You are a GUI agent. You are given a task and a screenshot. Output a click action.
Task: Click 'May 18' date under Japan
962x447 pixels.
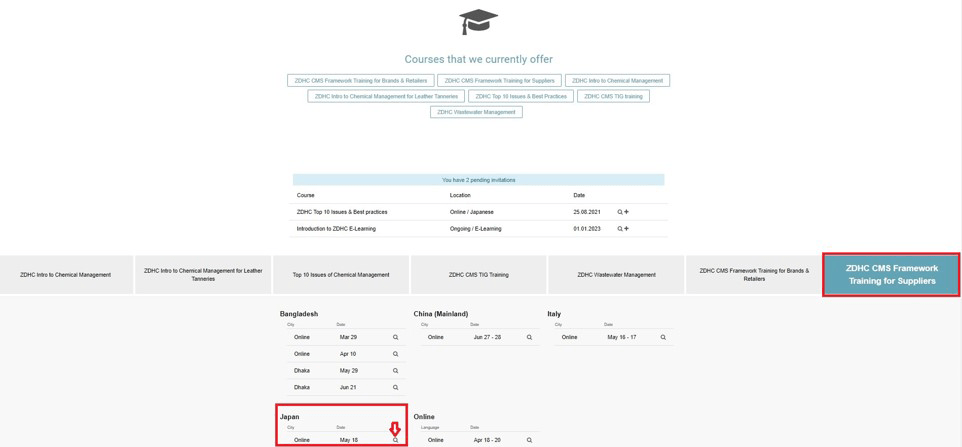348,440
